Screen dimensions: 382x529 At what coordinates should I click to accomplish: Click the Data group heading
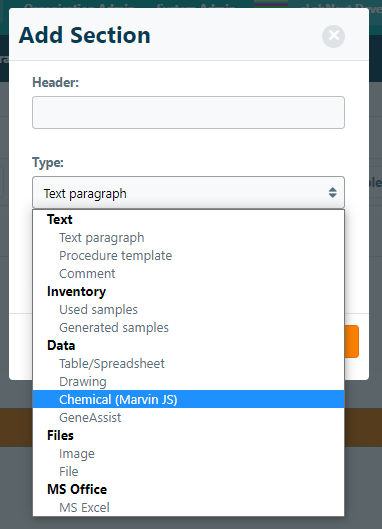[x=61, y=345]
